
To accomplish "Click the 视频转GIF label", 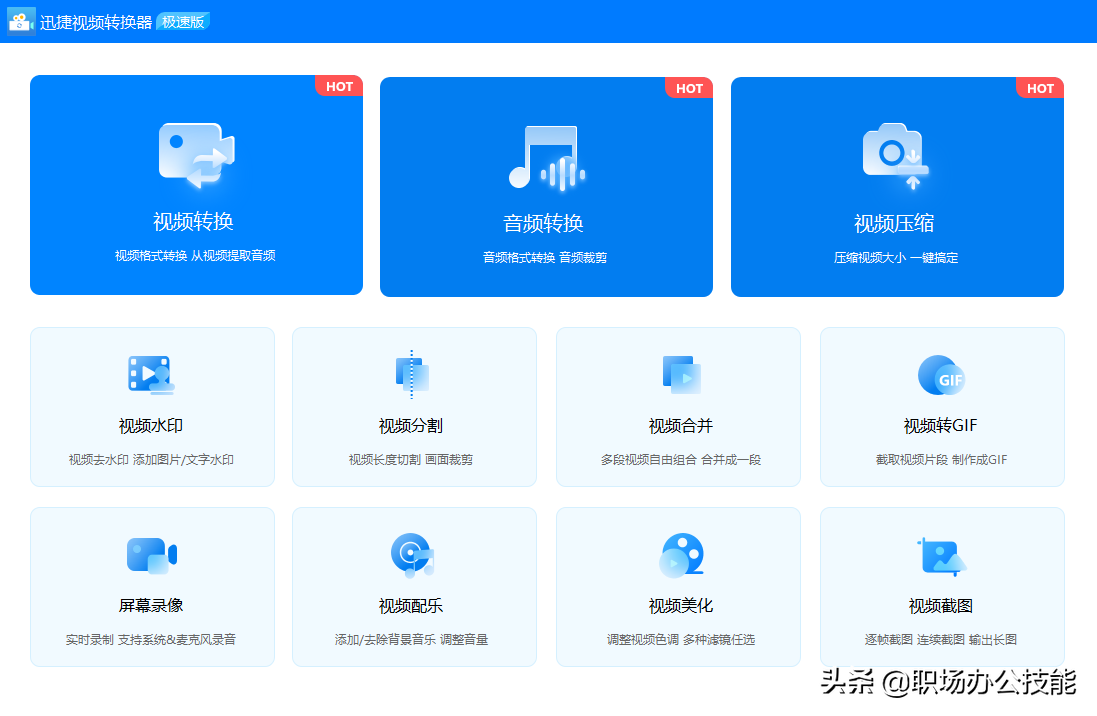I will pyautogui.click(x=941, y=426).
